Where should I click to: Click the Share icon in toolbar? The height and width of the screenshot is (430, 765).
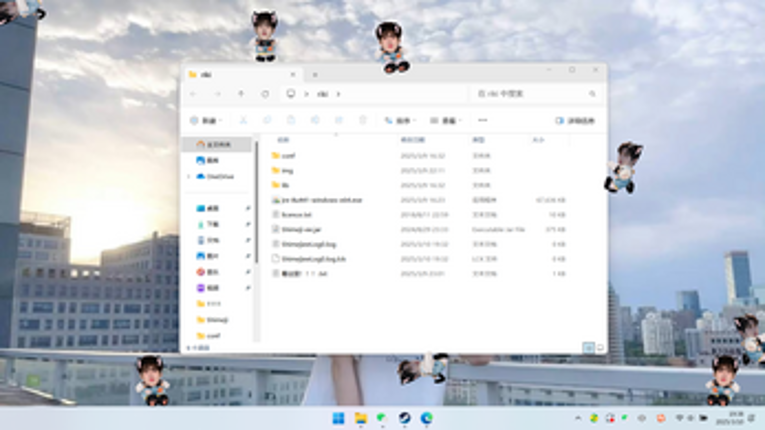tap(339, 120)
